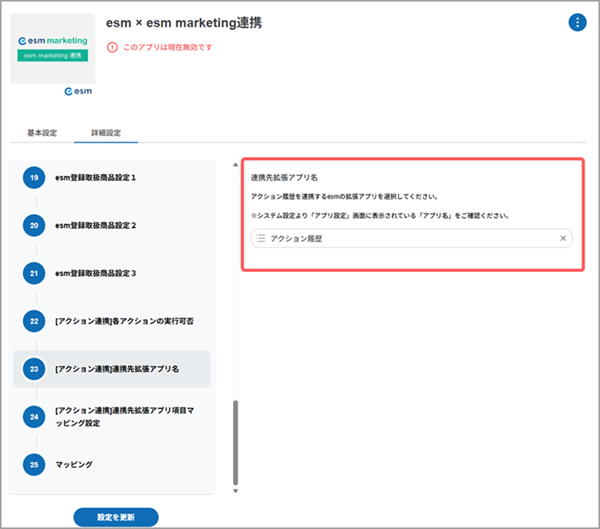Click the list icon in the アクション履歴 field
Image resolution: width=600 pixels, height=529 pixels.
(260, 239)
